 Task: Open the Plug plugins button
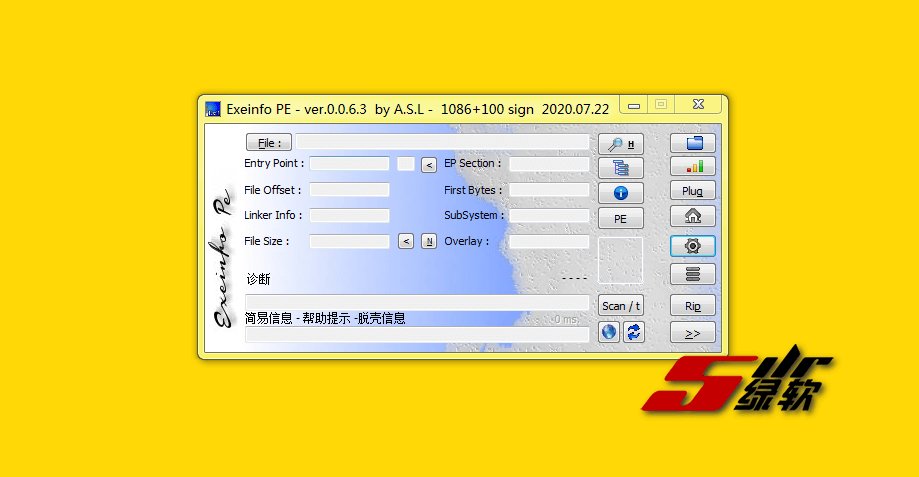pyautogui.click(x=692, y=191)
